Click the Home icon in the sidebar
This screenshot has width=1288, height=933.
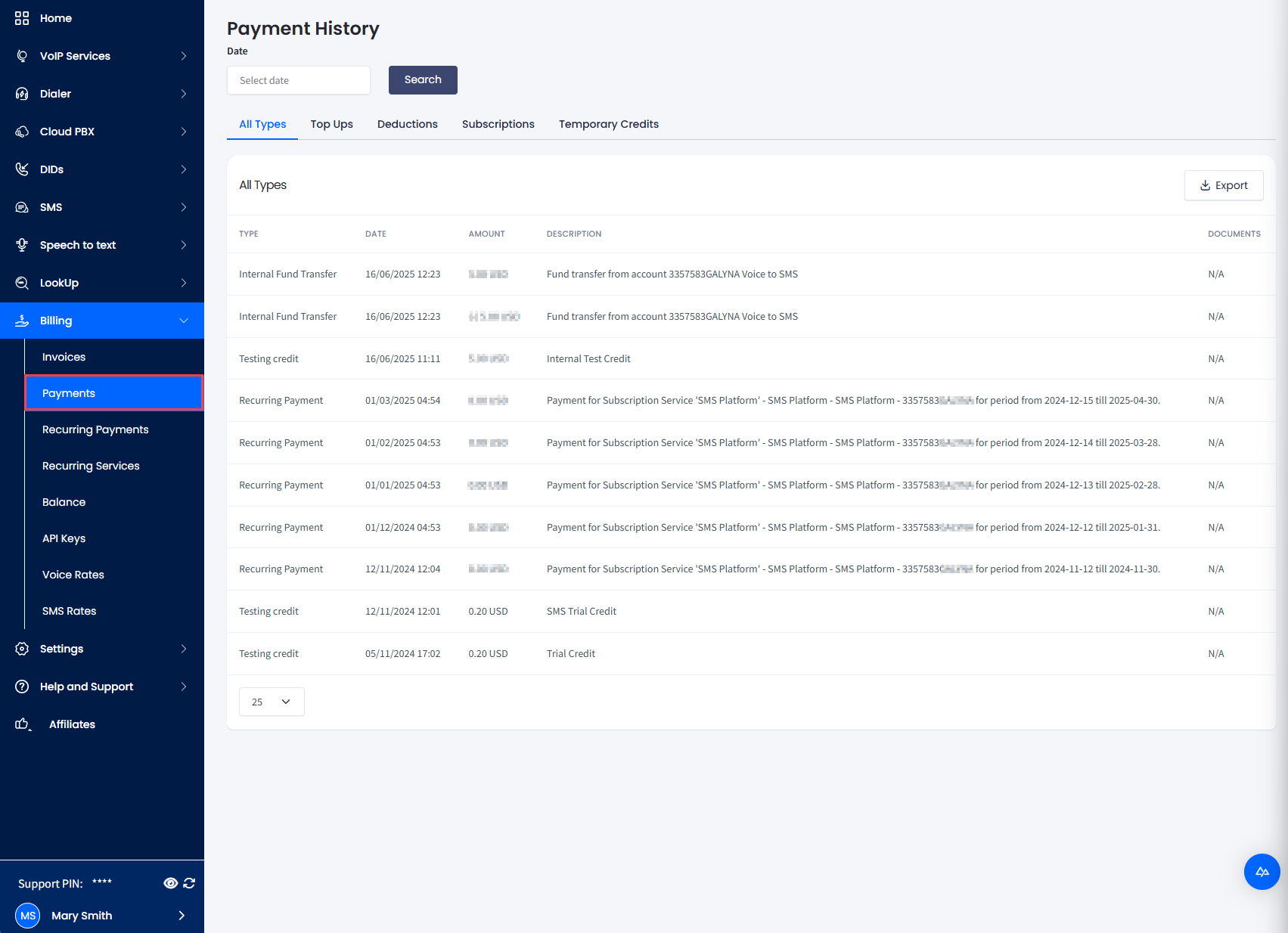(22, 17)
